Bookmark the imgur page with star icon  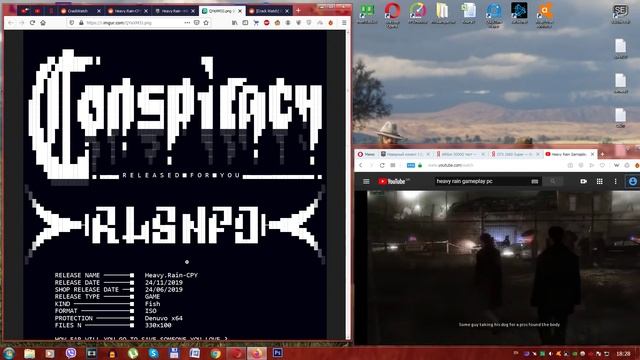point(206,23)
